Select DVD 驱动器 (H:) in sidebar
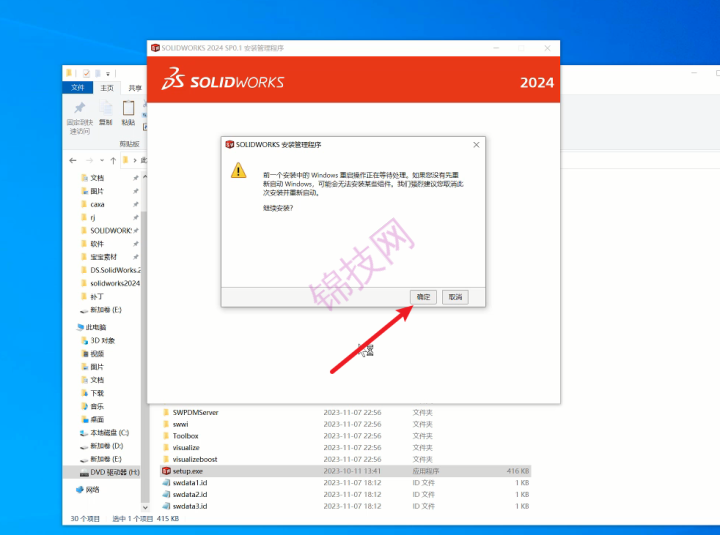 coord(109,472)
